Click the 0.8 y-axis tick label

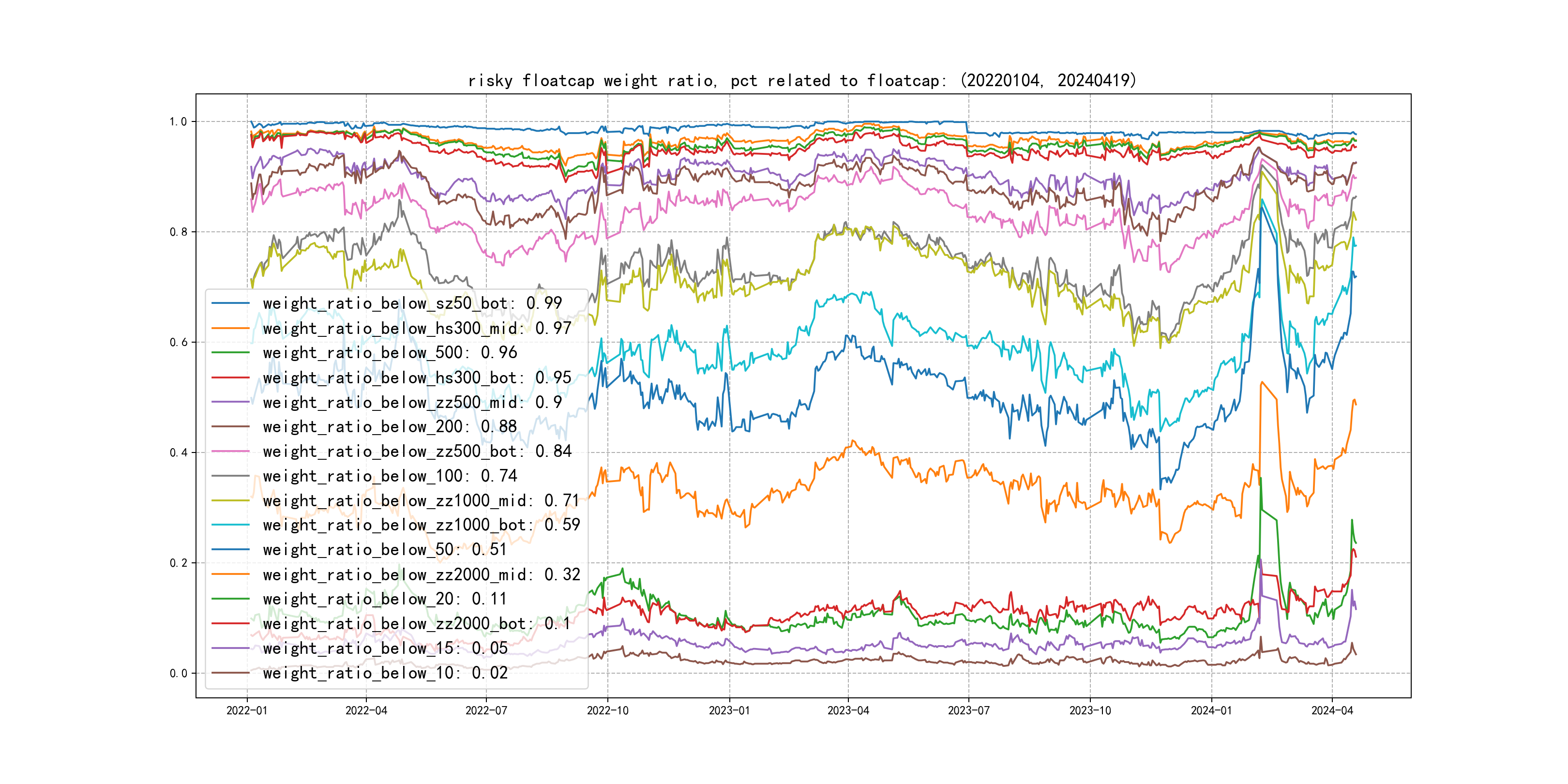point(179,232)
